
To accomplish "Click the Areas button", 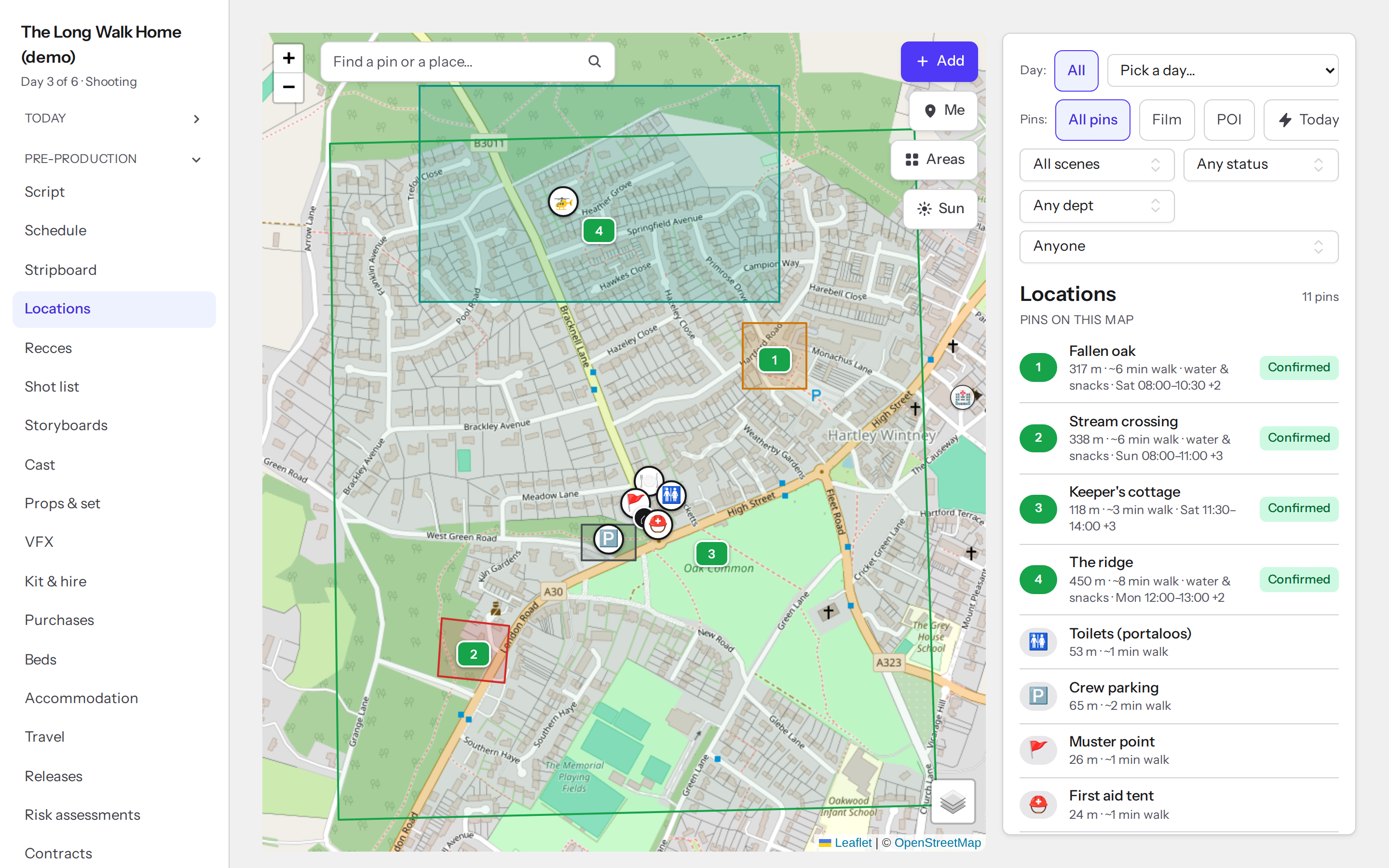I will tap(934, 160).
